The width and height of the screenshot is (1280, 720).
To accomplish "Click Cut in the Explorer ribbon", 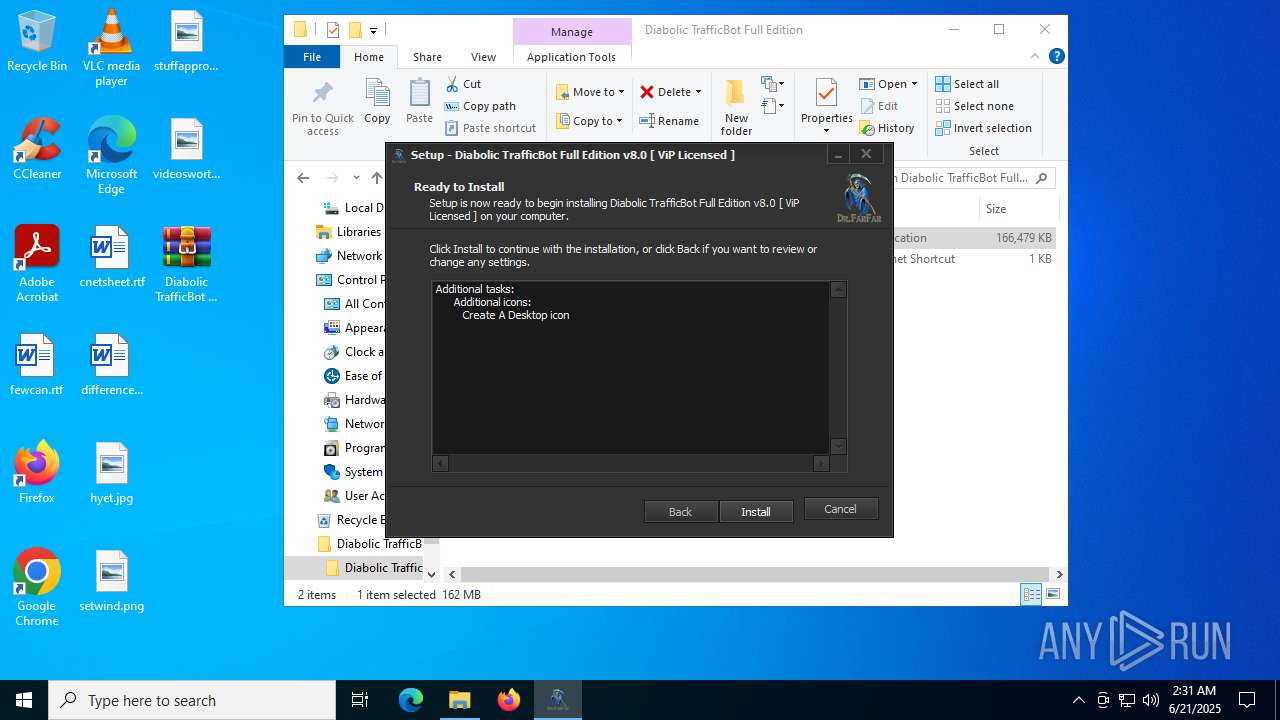I will click(463, 84).
